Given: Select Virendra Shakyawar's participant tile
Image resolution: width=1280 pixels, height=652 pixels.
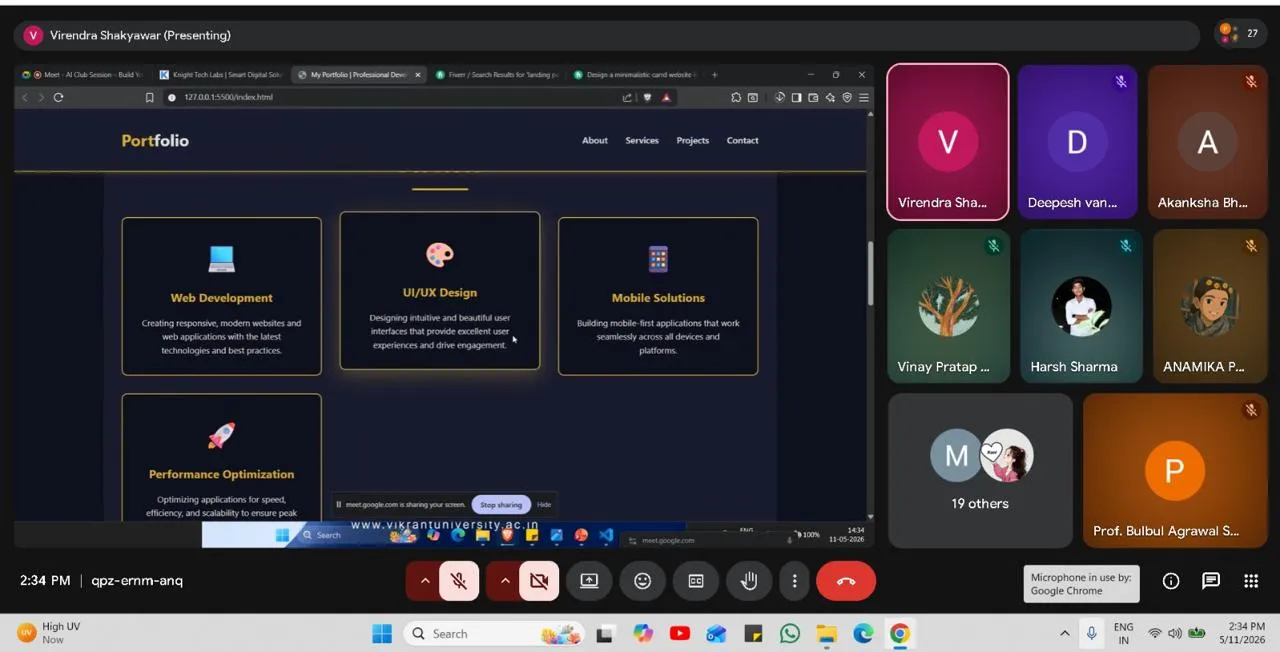Looking at the screenshot, I should point(948,142).
